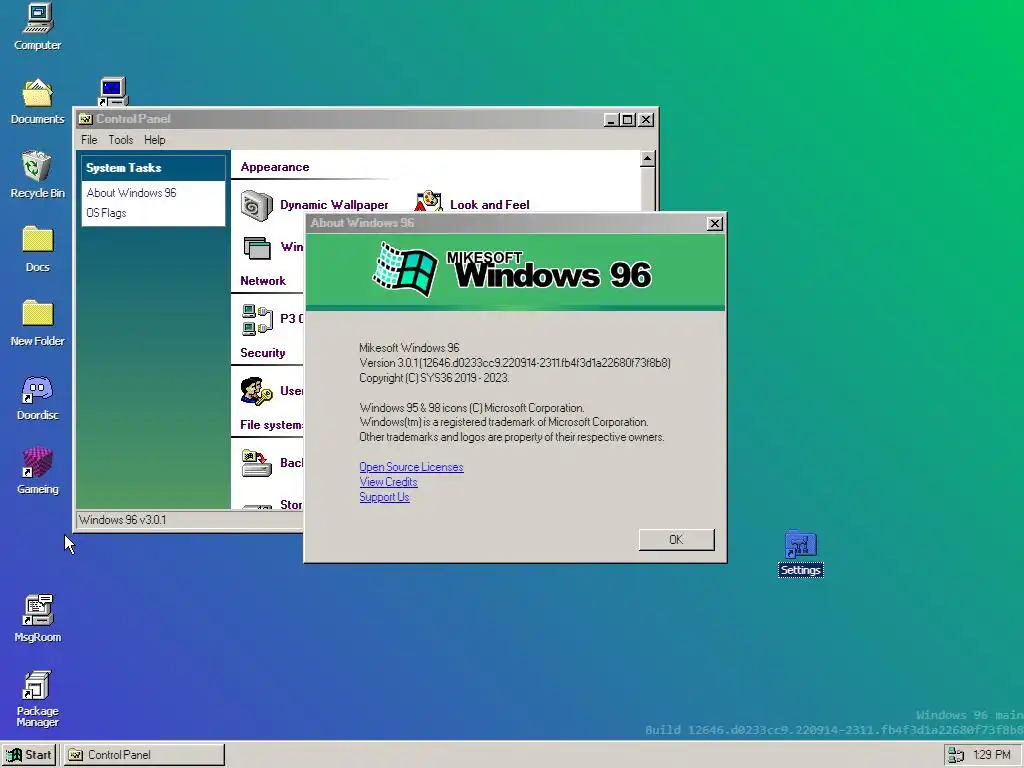Viewport: 1024px width, 768px height.
Task: Select the New Folder desktop icon
Action: [x=38, y=323]
